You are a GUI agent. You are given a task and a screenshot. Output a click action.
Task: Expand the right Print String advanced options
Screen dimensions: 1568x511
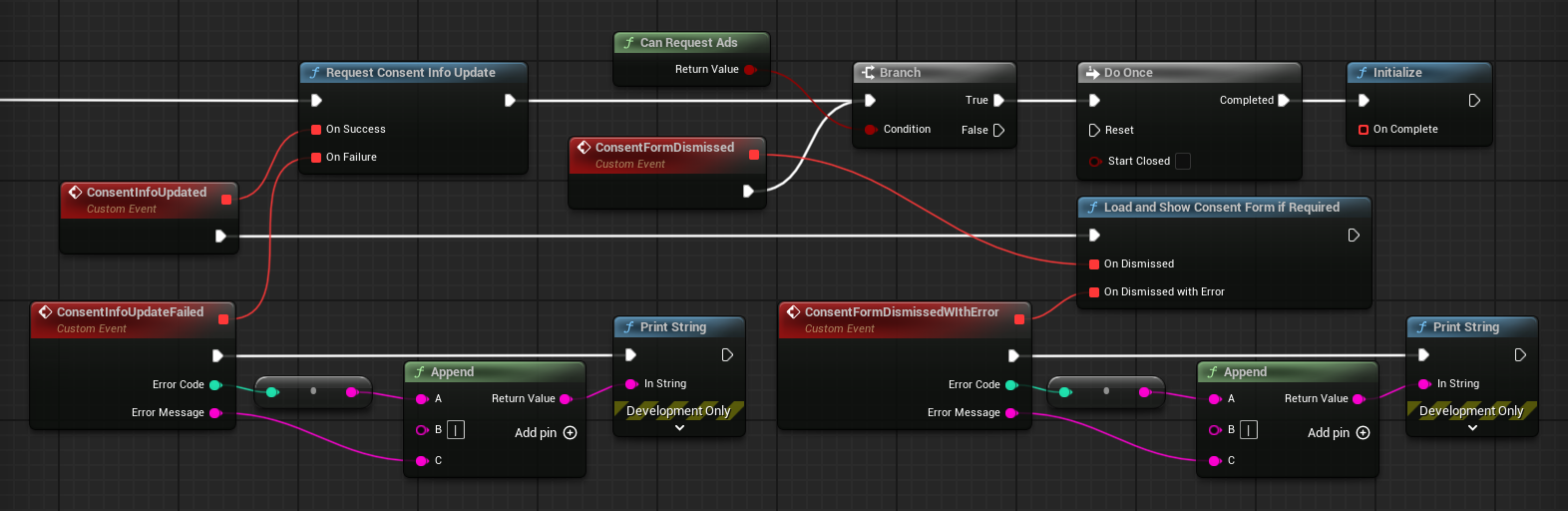click(x=1472, y=428)
